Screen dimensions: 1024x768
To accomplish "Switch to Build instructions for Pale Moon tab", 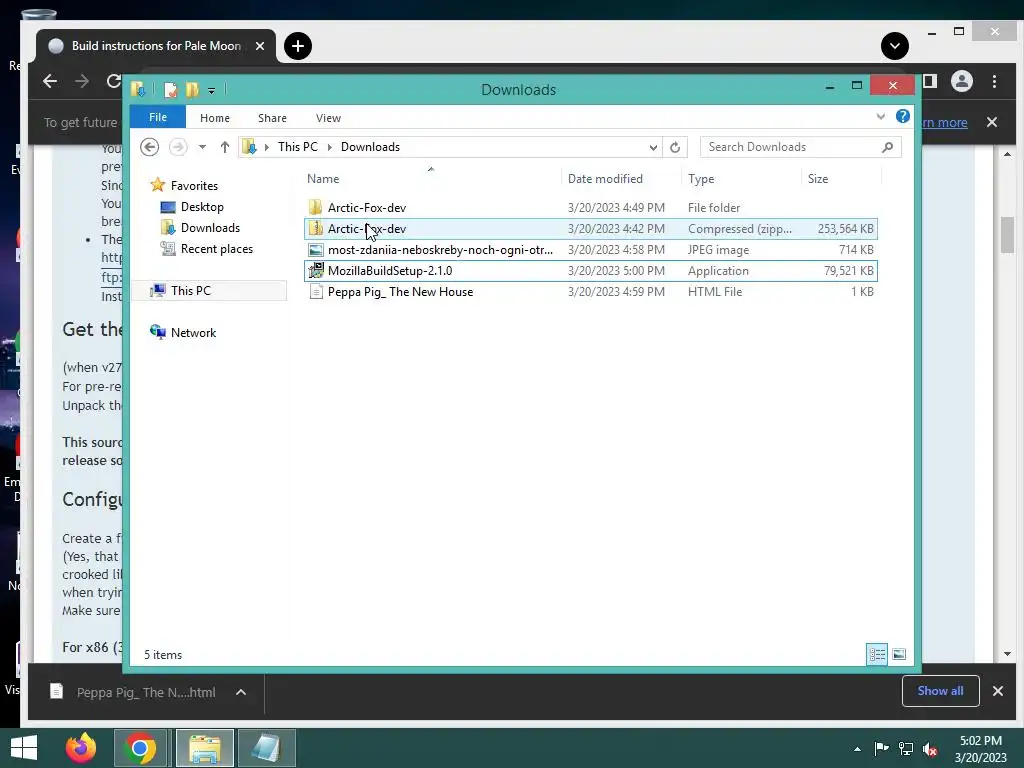I will (156, 46).
